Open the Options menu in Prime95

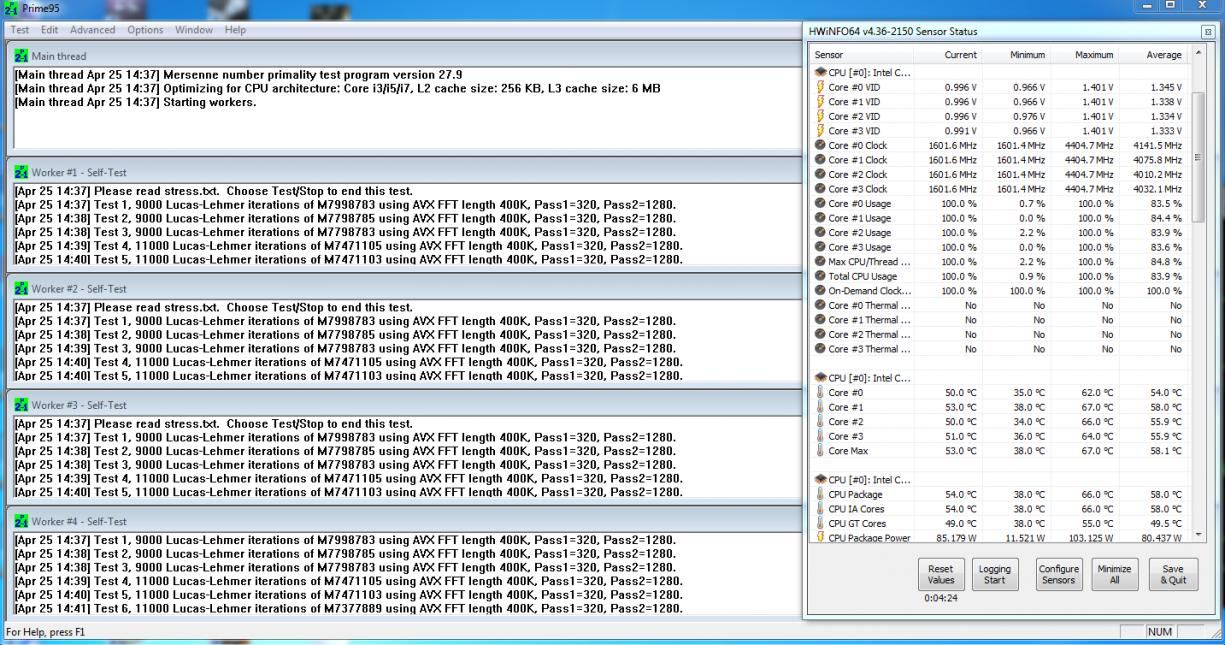coord(145,30)
